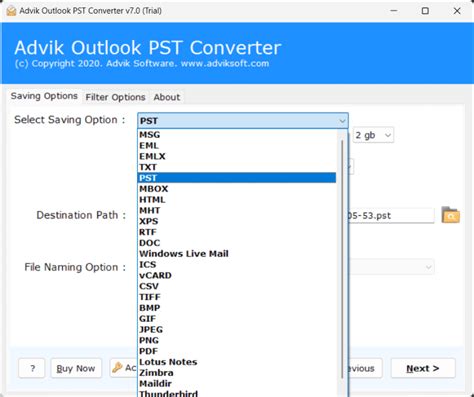This screenshot has height=397, width=474.
Task: Select PNG image format
Action: coord(237,340)
